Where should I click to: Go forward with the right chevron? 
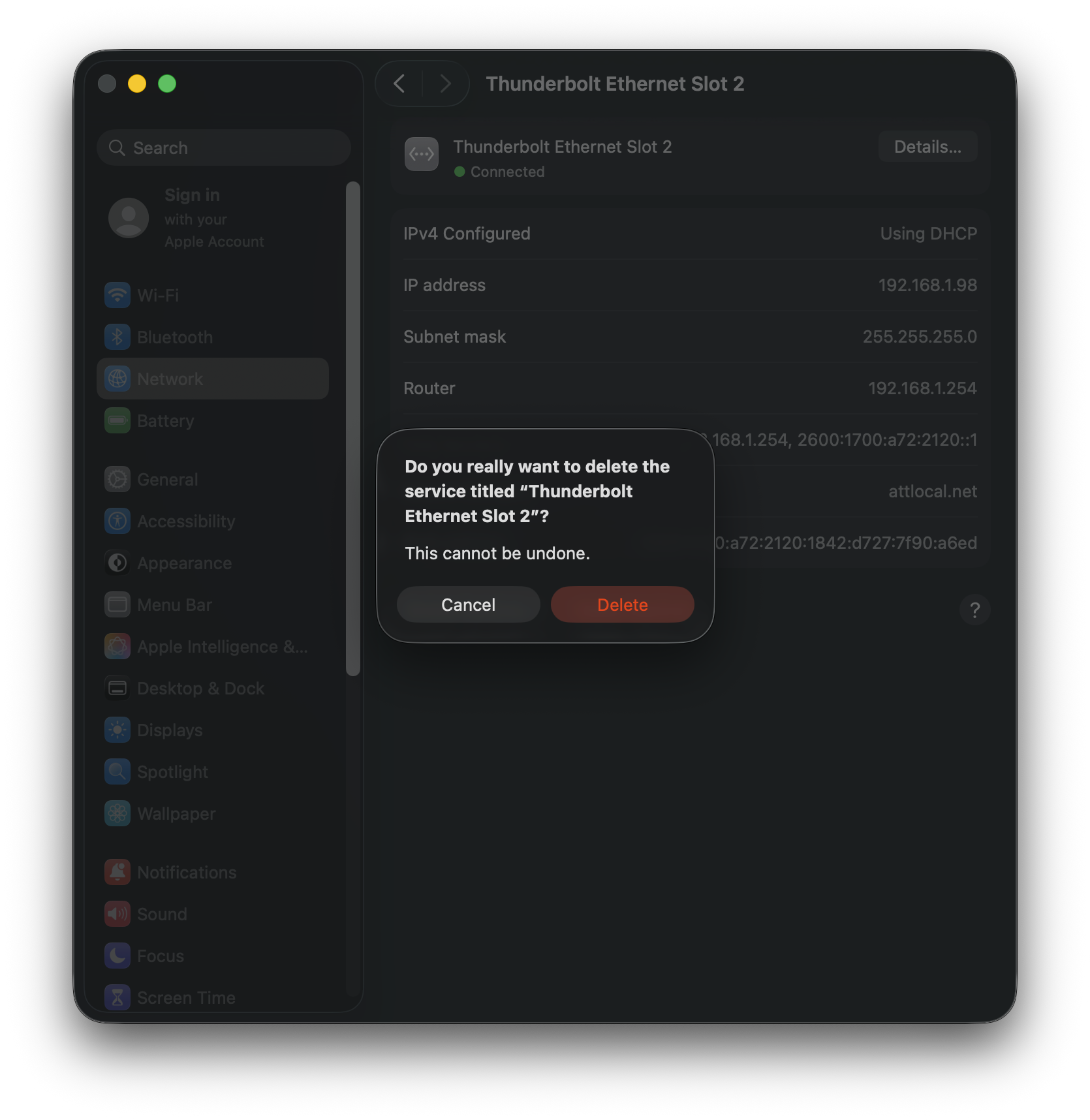(446, 84)
